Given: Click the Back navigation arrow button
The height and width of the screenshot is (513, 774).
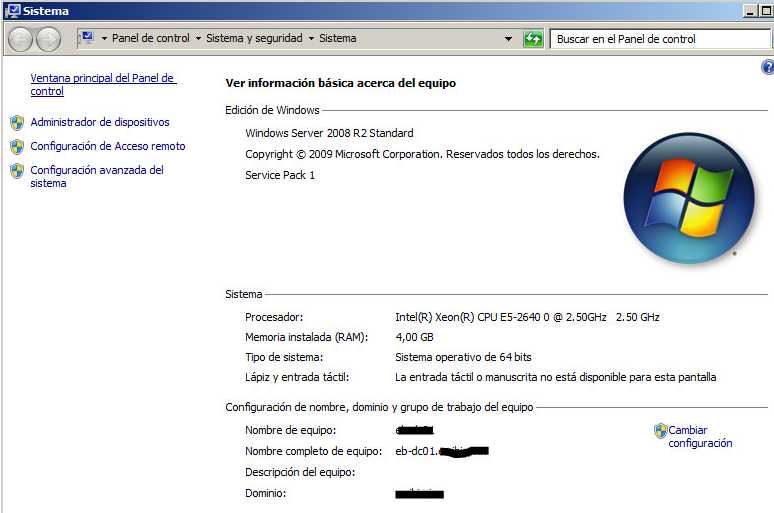Looking at the screenshot, I should (x=21, y=39).
